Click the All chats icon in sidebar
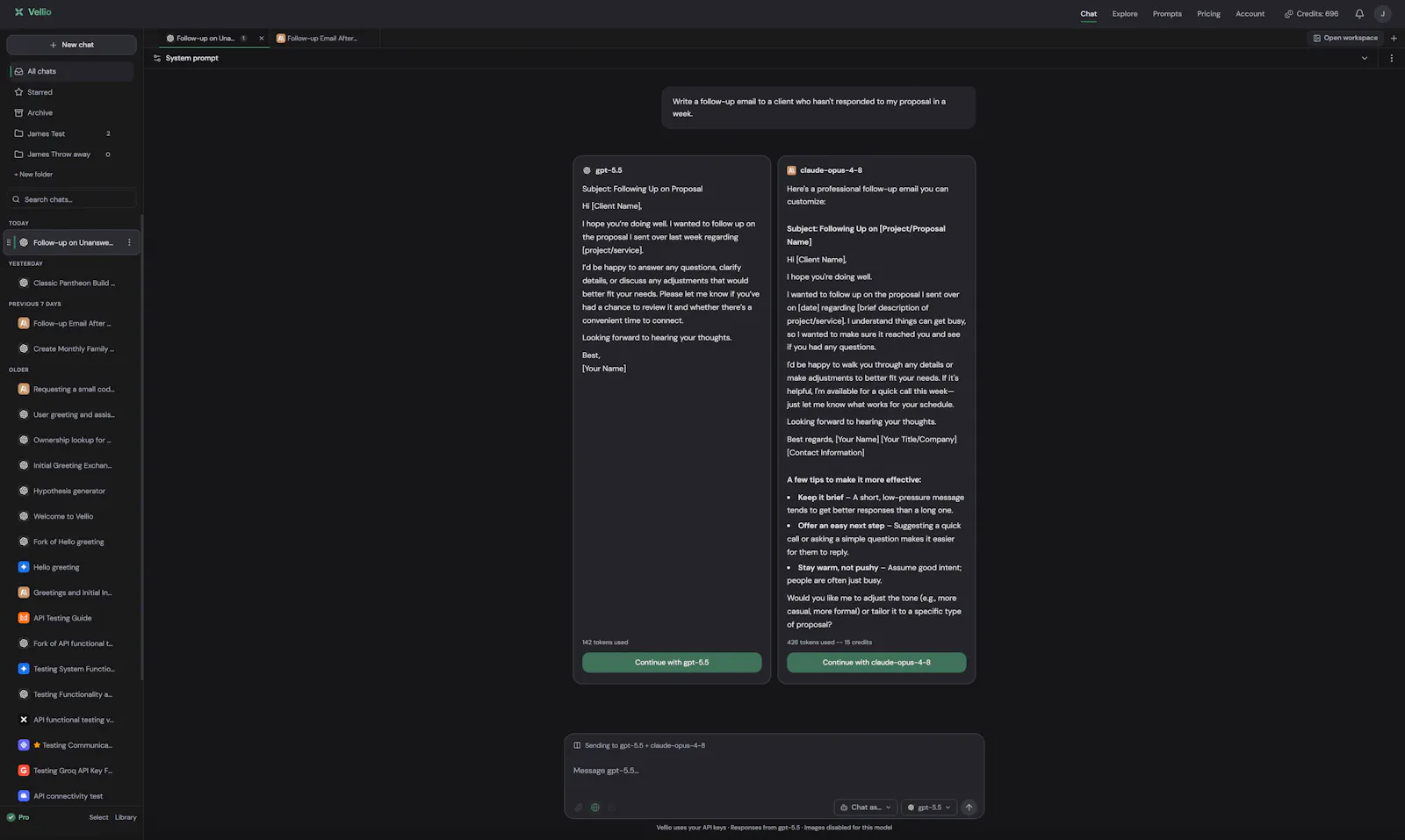 pyautogui.click(x=18, y=71)
